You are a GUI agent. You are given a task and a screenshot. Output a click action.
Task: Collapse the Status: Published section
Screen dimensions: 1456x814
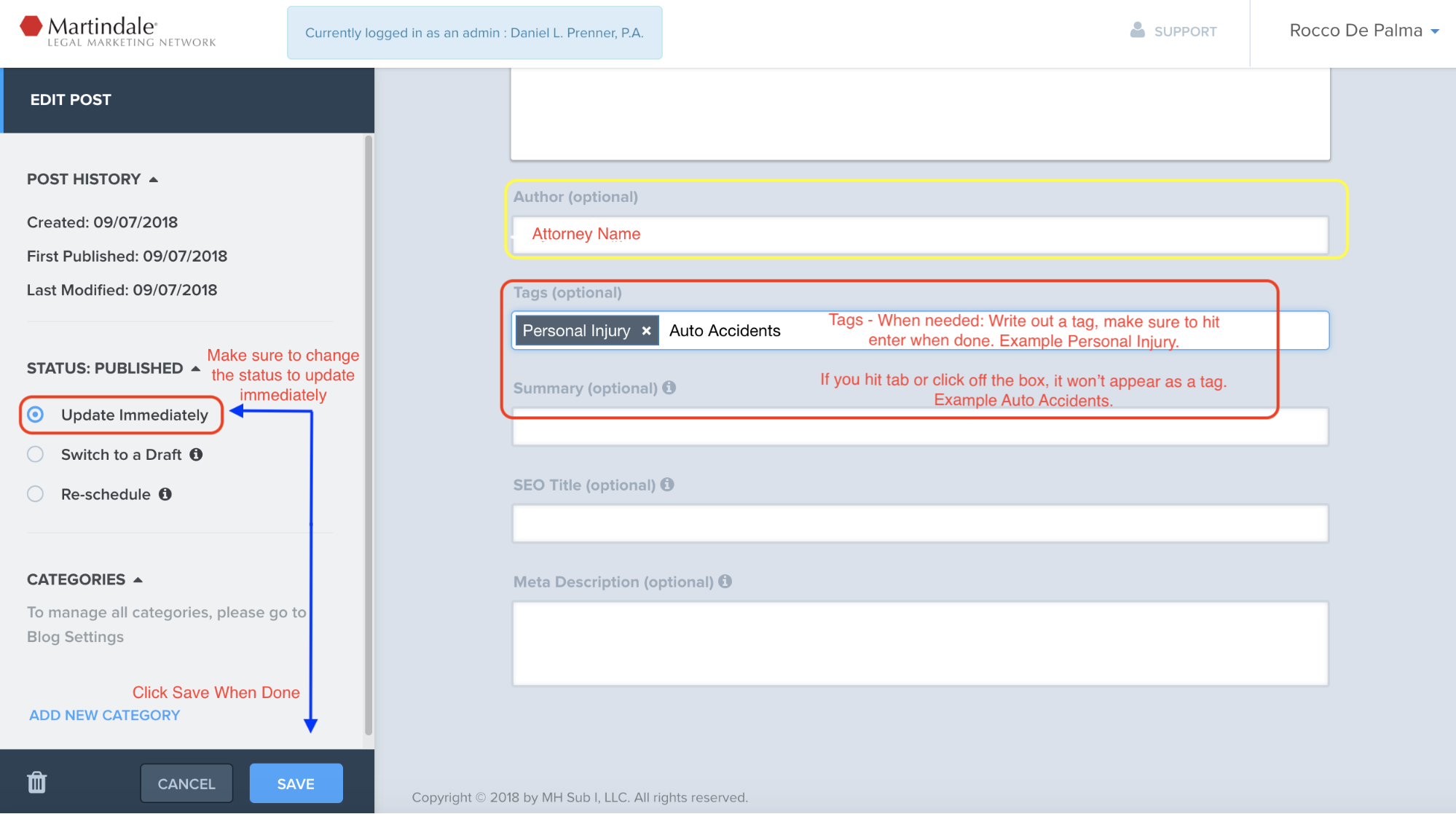click(195, 369)
